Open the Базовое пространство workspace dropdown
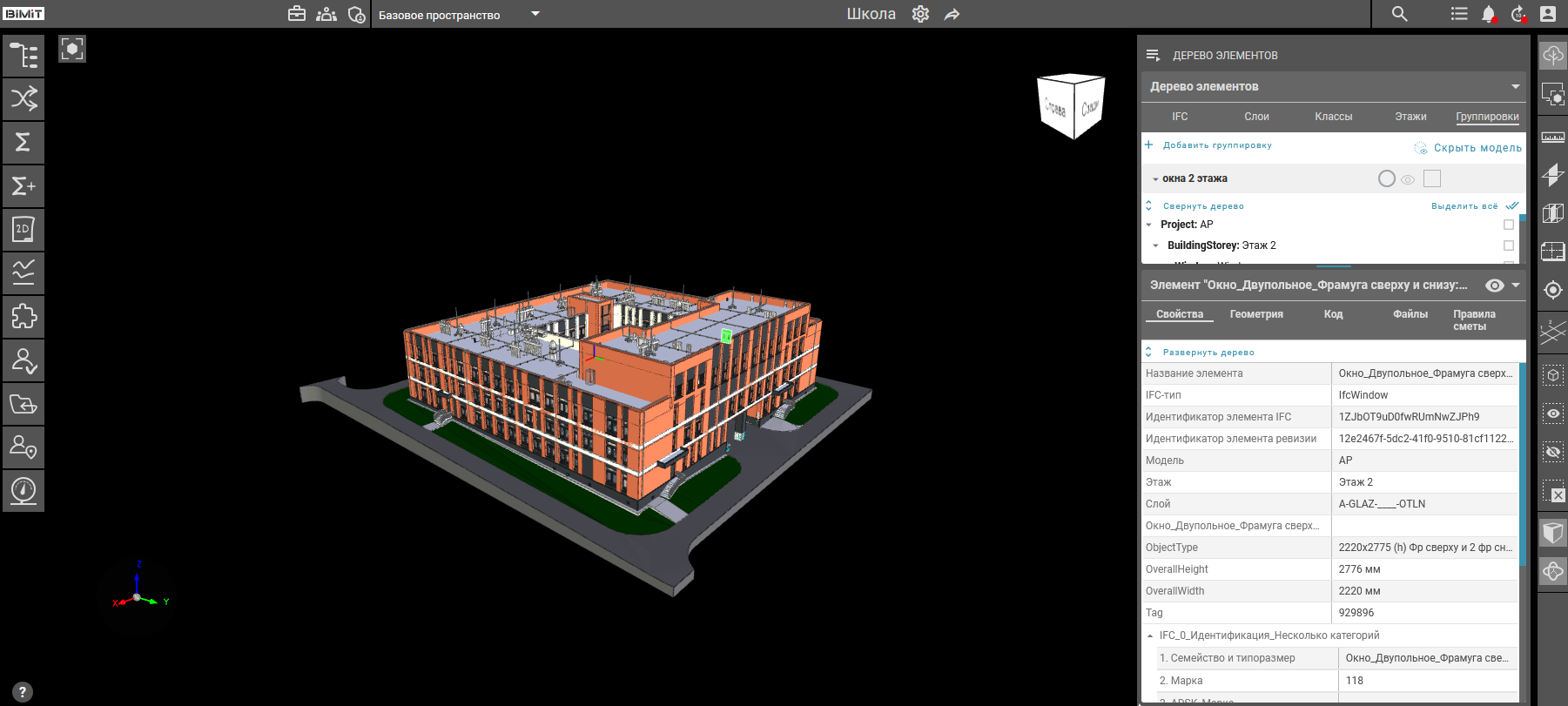 pos(535,14)
